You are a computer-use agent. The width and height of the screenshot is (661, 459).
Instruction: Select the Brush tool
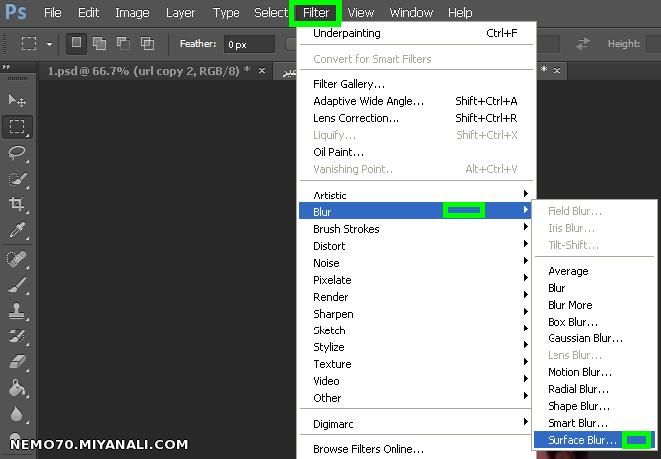pos(17,285)
